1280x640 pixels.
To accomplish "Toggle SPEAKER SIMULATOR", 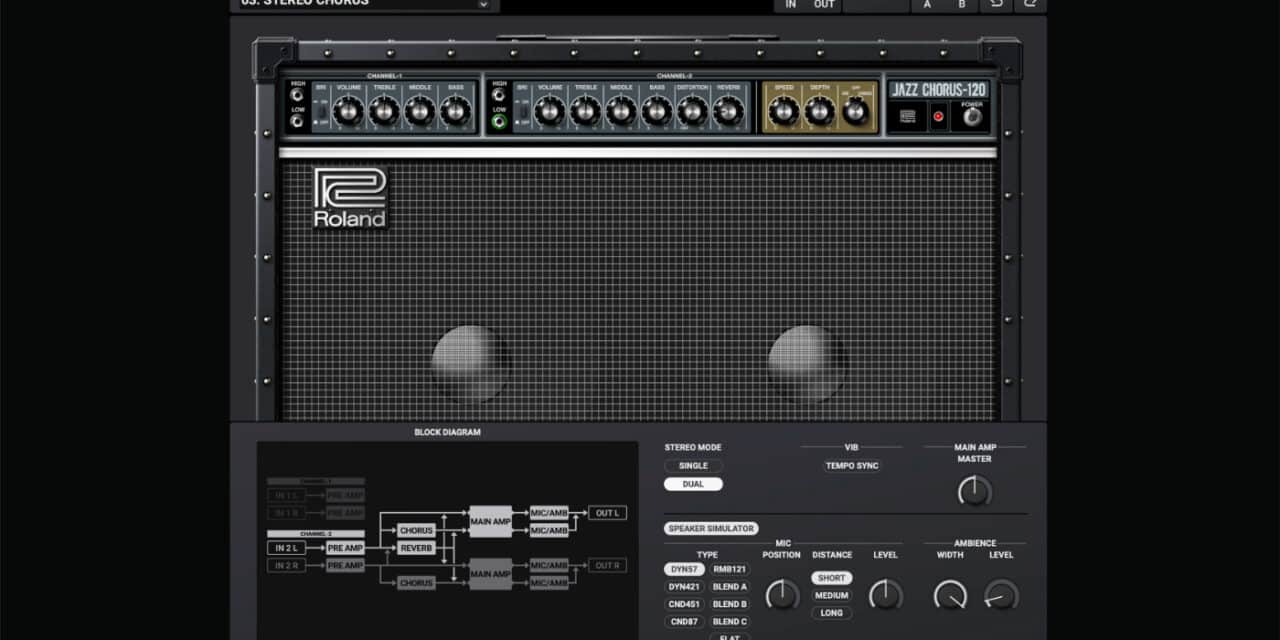I will [711, 528].
